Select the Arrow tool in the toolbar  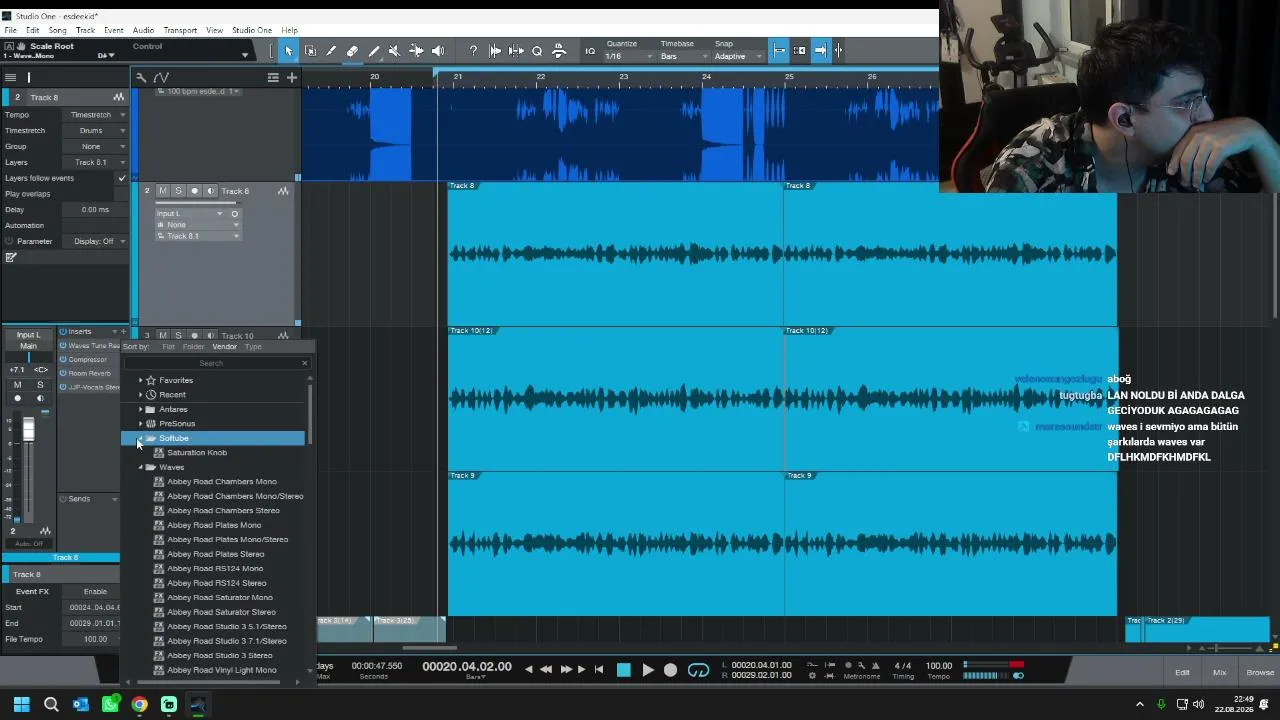pyautogui.click(x=289, y=51)
